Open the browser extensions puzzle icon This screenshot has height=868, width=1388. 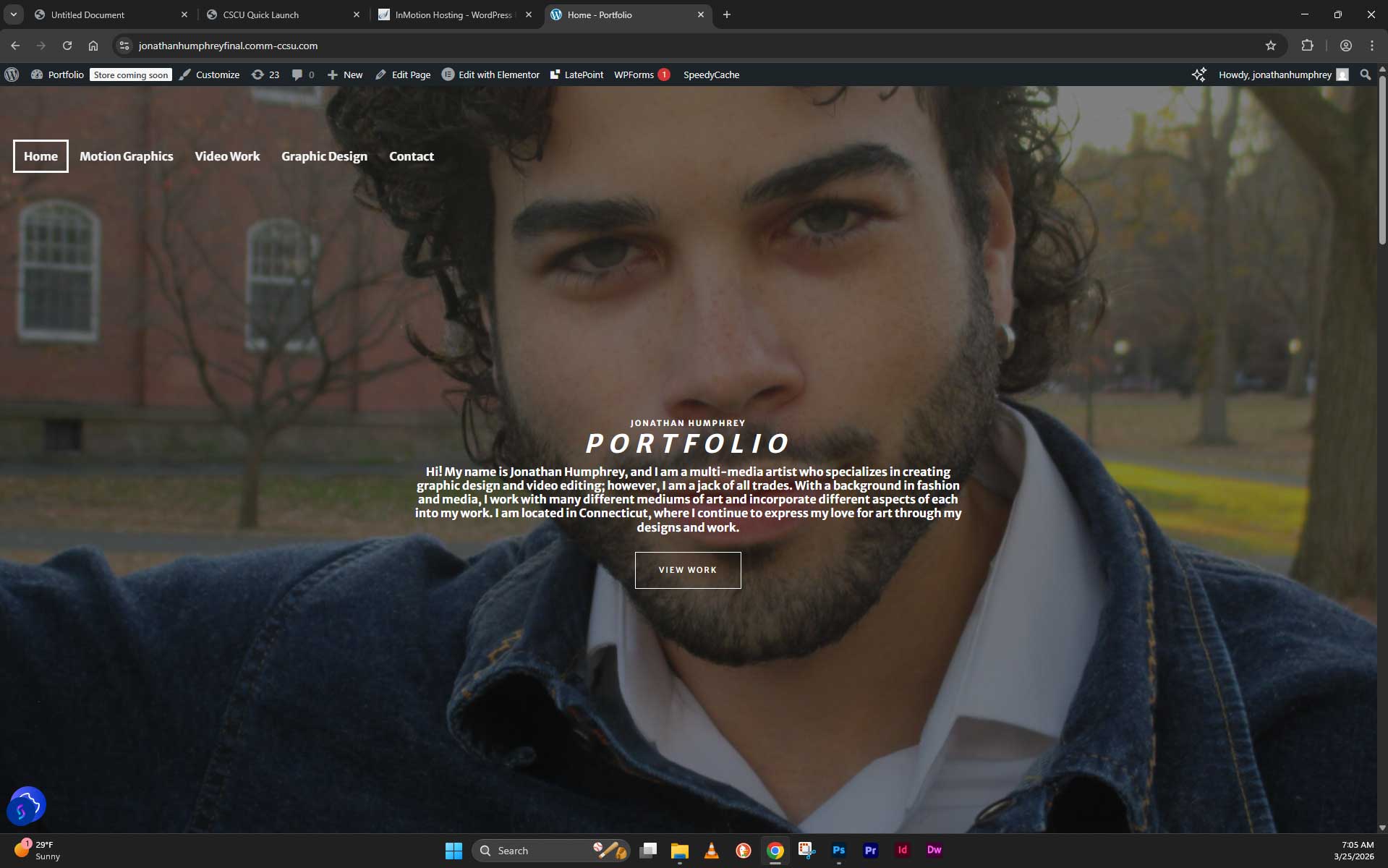pyautogui.click(x=1306, y=45)
